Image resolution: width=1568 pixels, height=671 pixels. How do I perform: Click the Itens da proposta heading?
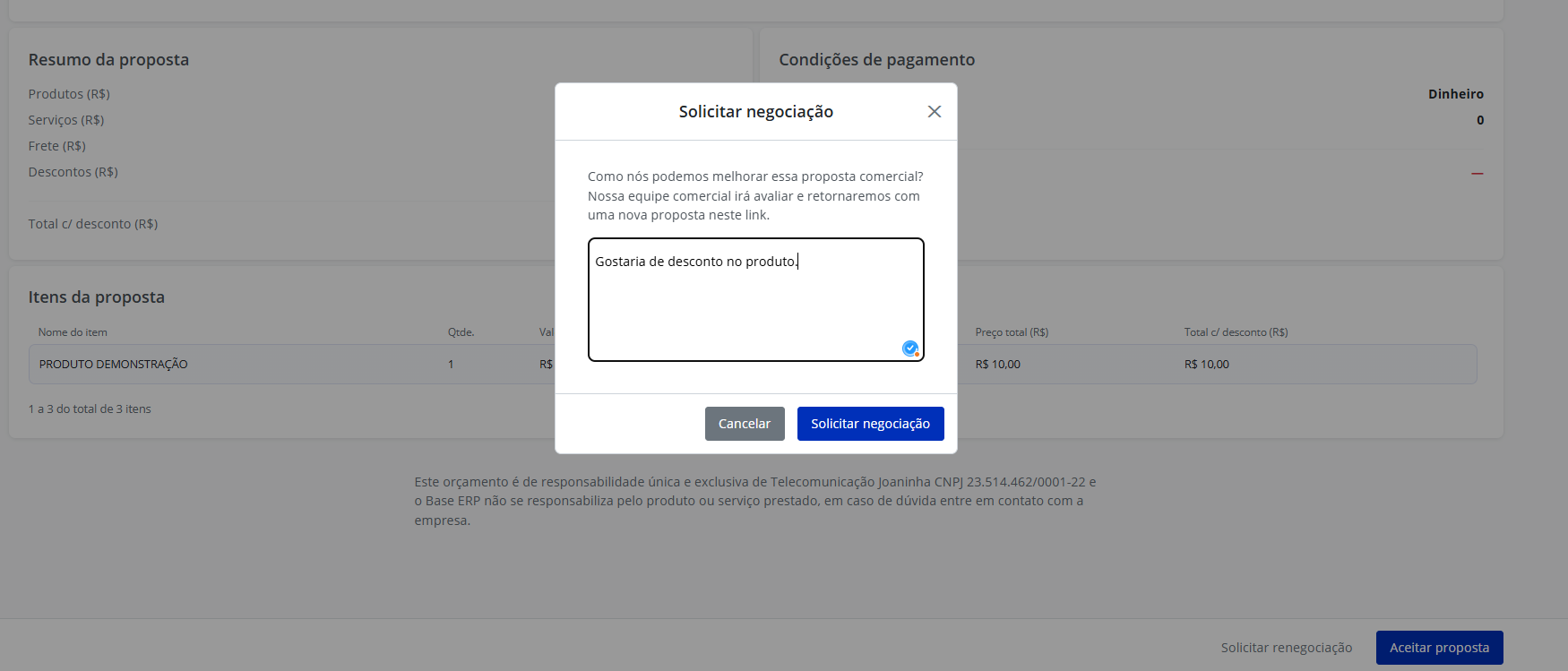(x=96, y=297)
